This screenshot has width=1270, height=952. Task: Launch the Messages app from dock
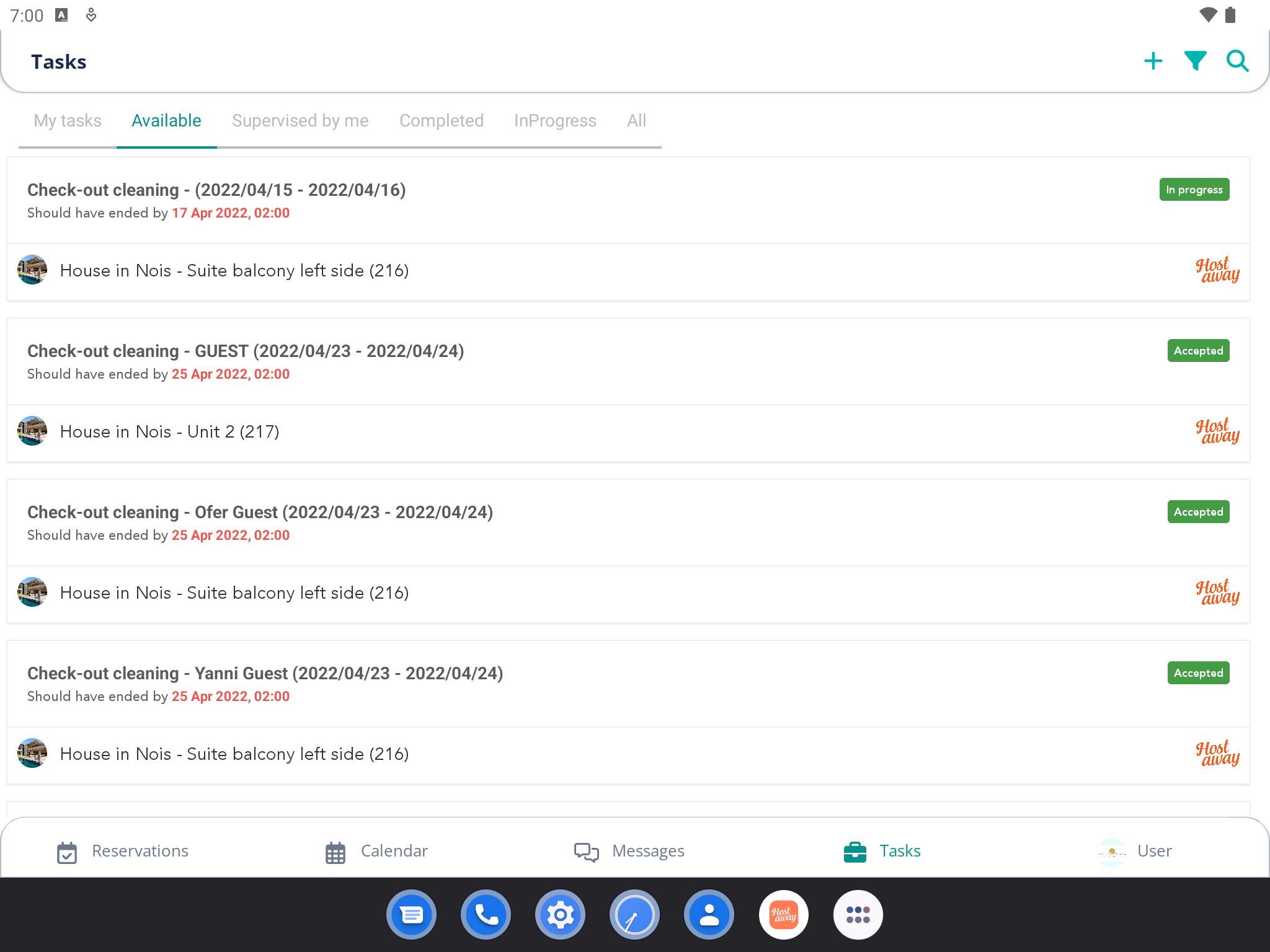click(x=411, y=915)
